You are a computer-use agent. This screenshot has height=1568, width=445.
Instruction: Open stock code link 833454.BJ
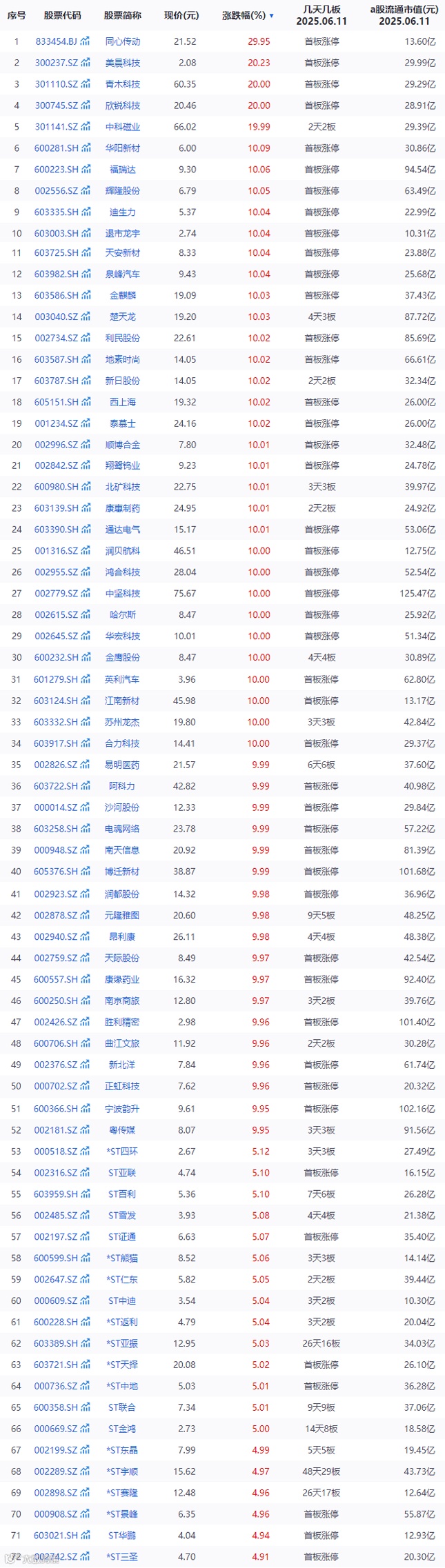click(x=57, y=41)
